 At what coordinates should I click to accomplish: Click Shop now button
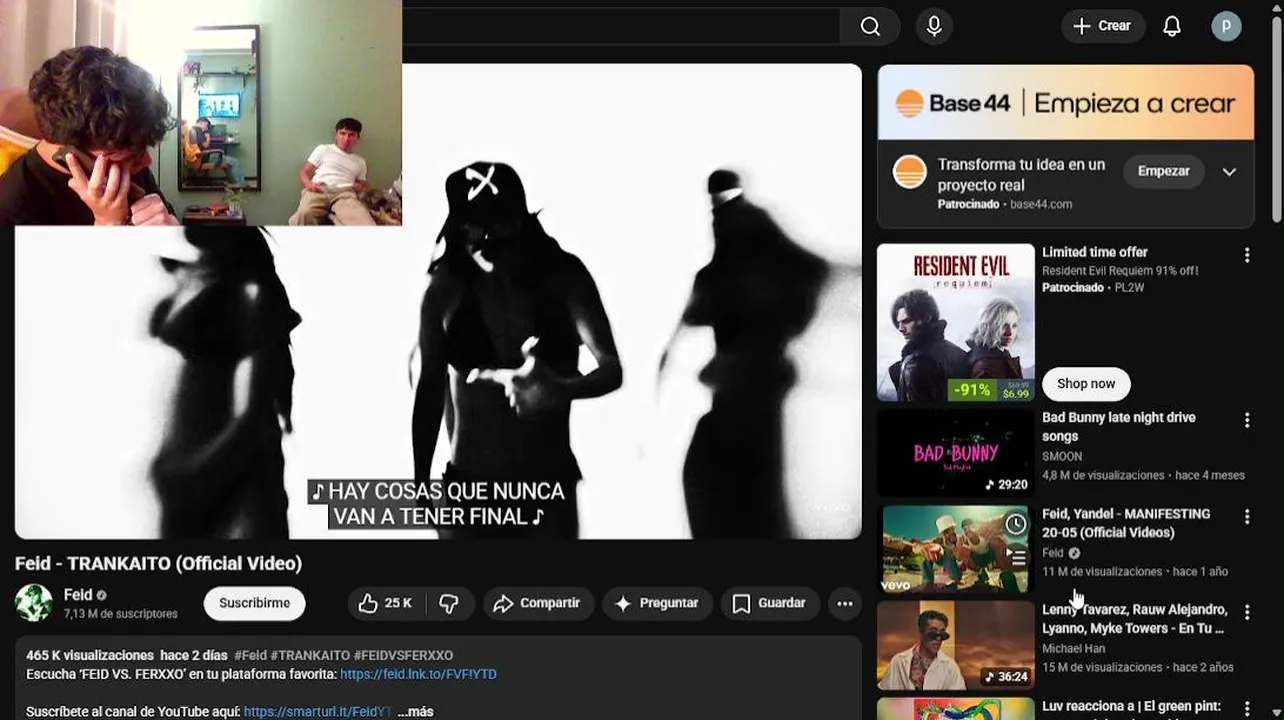coord(1086,384)
